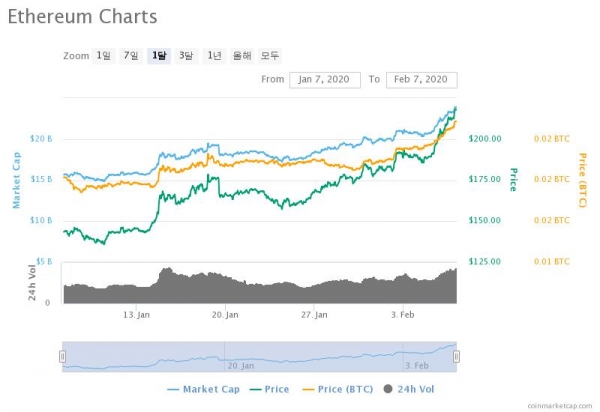Image resolution: width=600 pixels, height=412 pixels.
Task: Click the coinmarketcap.com credit link
Action: (559, 406)
